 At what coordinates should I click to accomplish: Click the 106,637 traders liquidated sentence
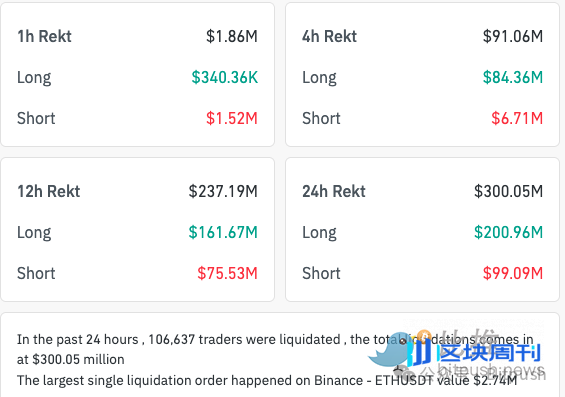[275, 349]
